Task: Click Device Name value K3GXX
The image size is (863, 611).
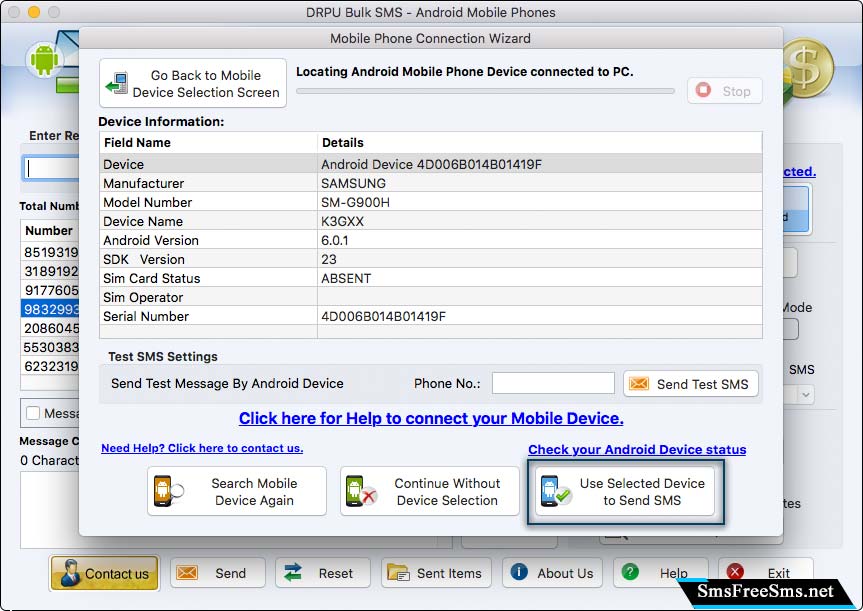Action: (342, 221)
